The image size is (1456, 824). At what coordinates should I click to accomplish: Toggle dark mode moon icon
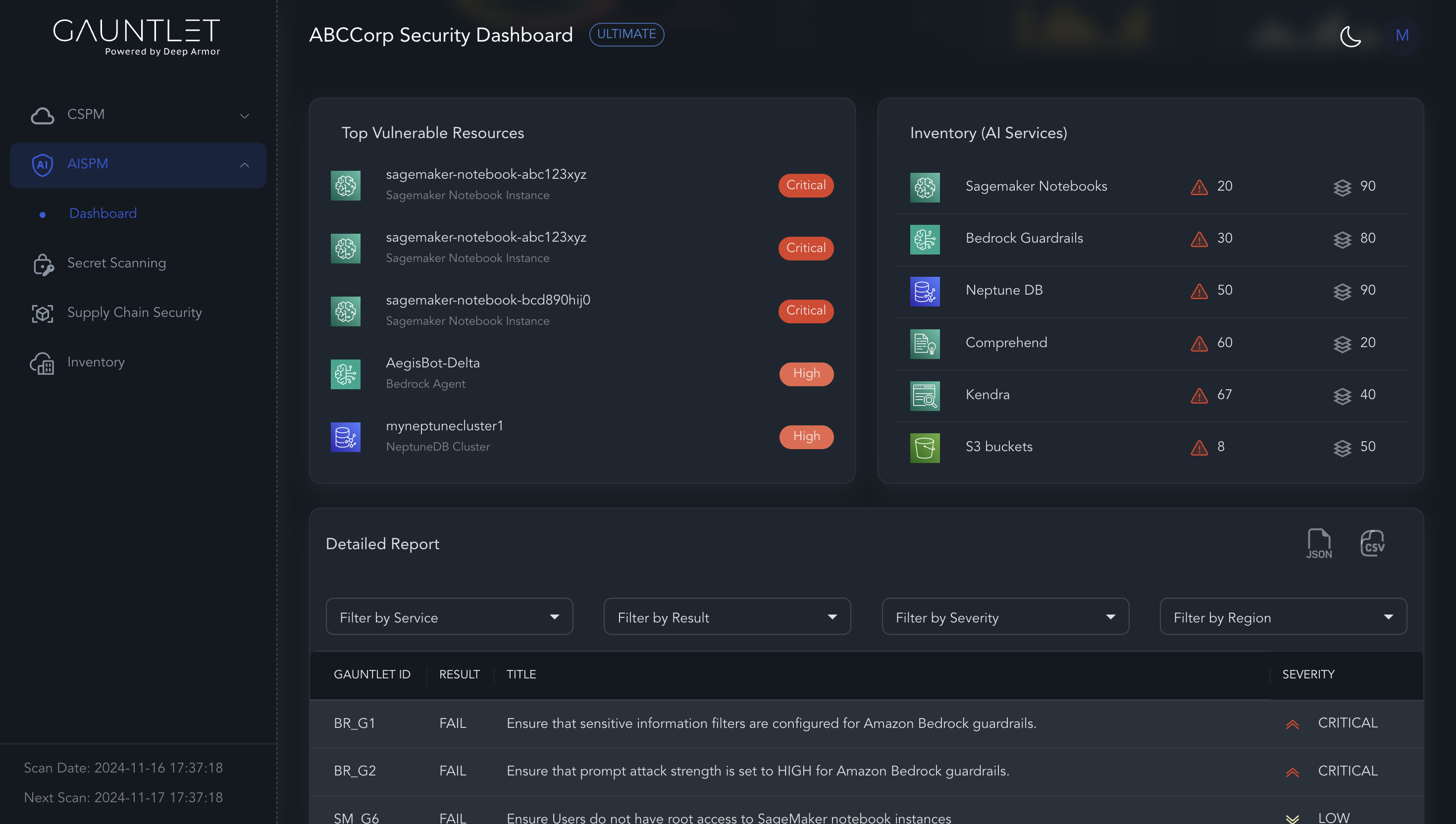[1350, 36]
